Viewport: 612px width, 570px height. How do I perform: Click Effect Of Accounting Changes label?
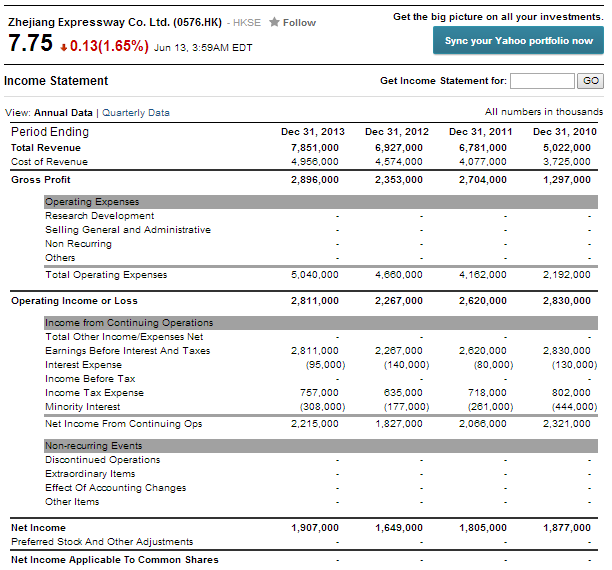116,488
